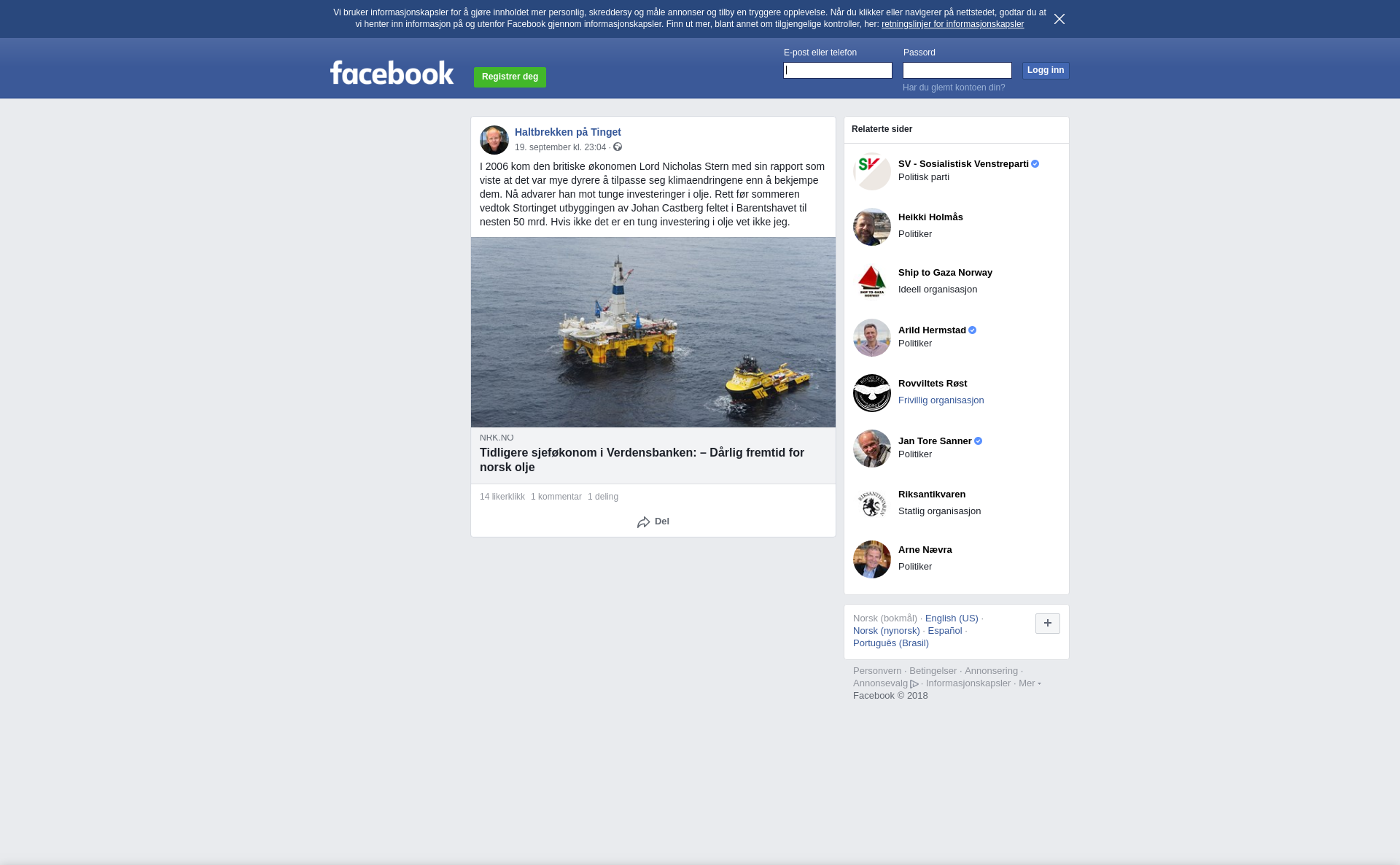Screen dimensions: 1400x865
Task: Click the public globe icon on post
Action: (618, 147)
